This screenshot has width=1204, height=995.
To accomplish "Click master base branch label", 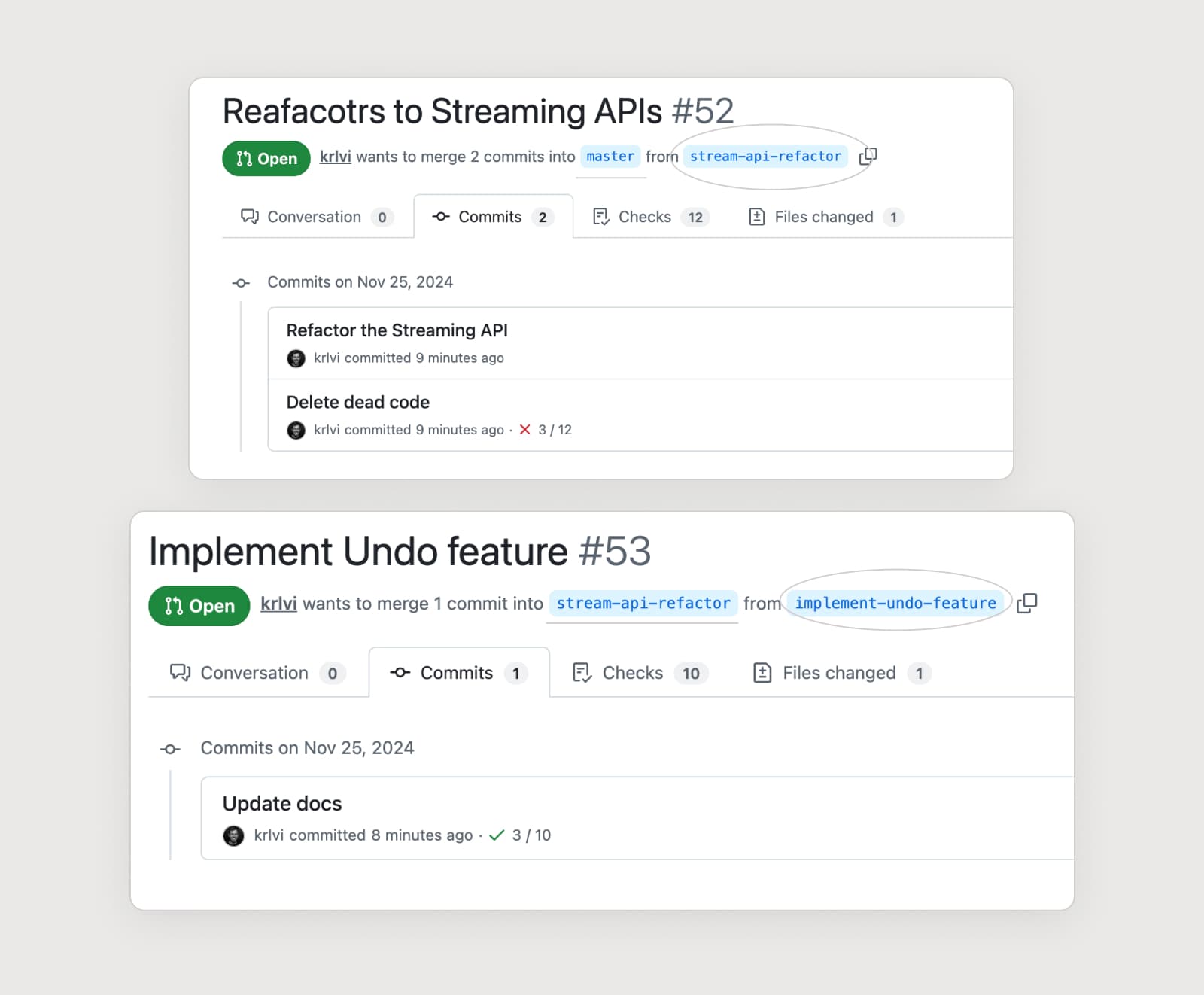I will tap(610, 157).
